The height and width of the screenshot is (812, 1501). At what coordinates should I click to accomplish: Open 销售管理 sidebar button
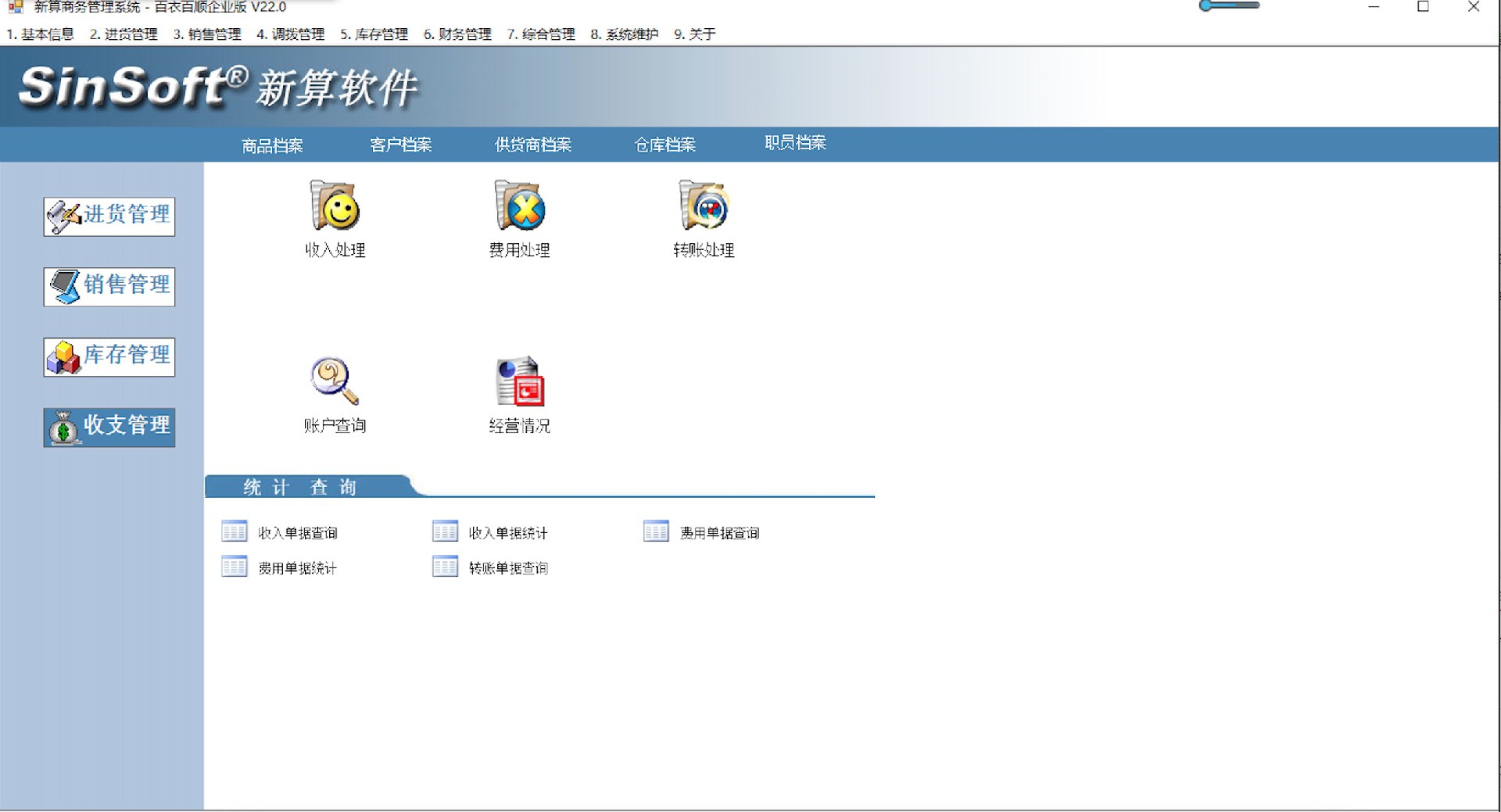[x=109, y=287]
